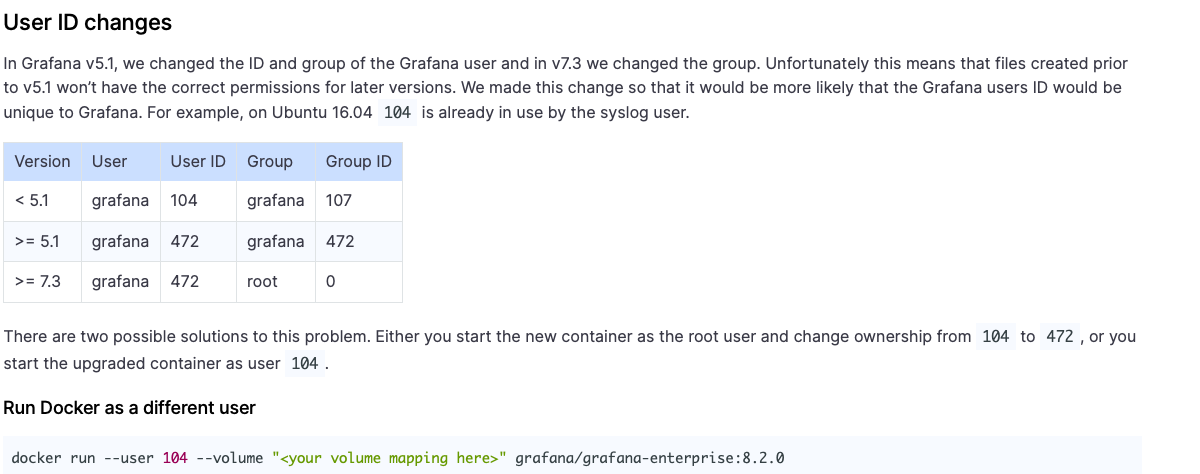Click inline code 104 after "as user"

[x=305, y=364]
